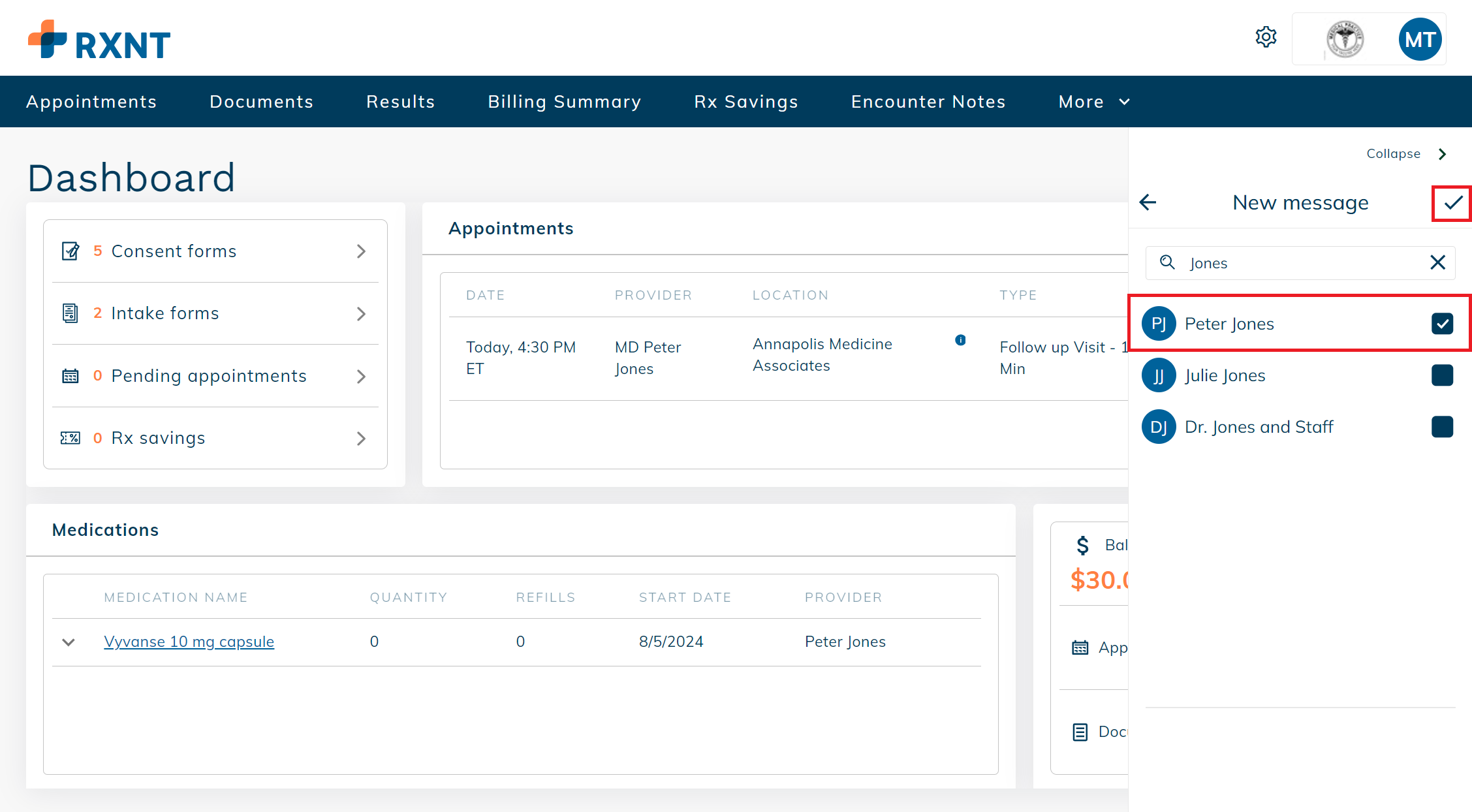This screenshot has height=812, width=1472.
Task: Click the Rx savings label
Action: tap(158, 438)
